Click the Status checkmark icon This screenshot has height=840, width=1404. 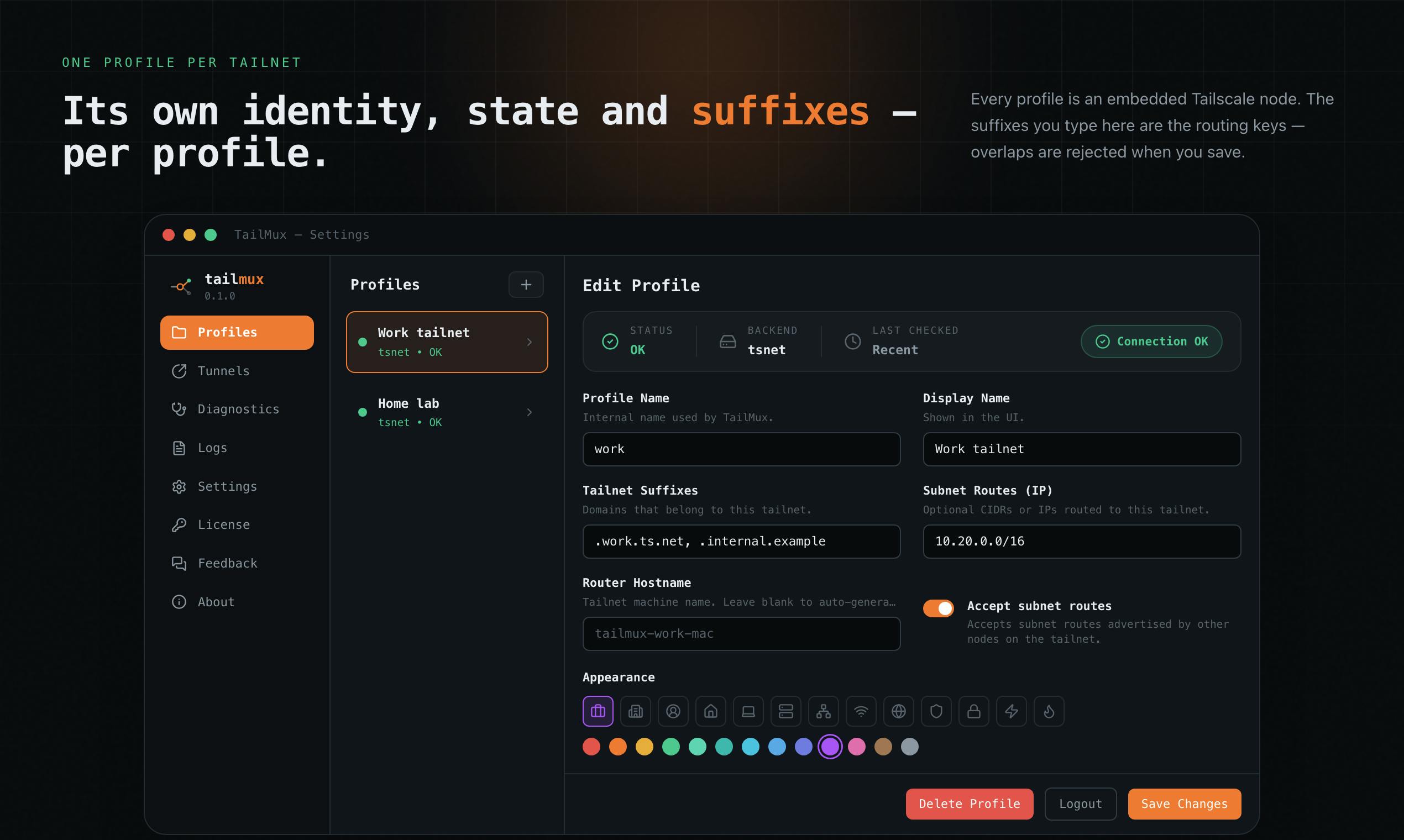[x=610, y=342]
